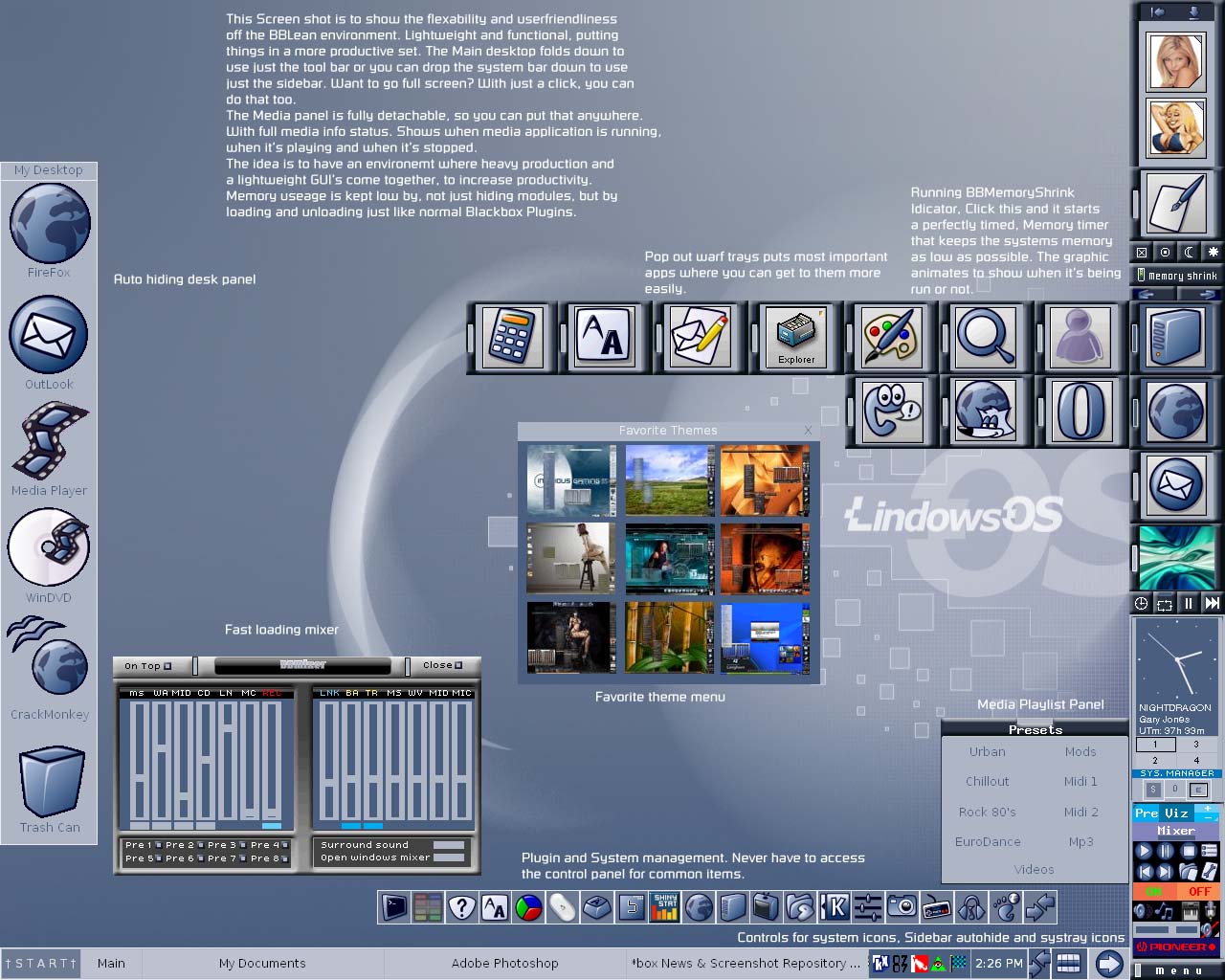Launch WinDVD from the desk panel
This screenshot has height=980, width=1225.
49,546
